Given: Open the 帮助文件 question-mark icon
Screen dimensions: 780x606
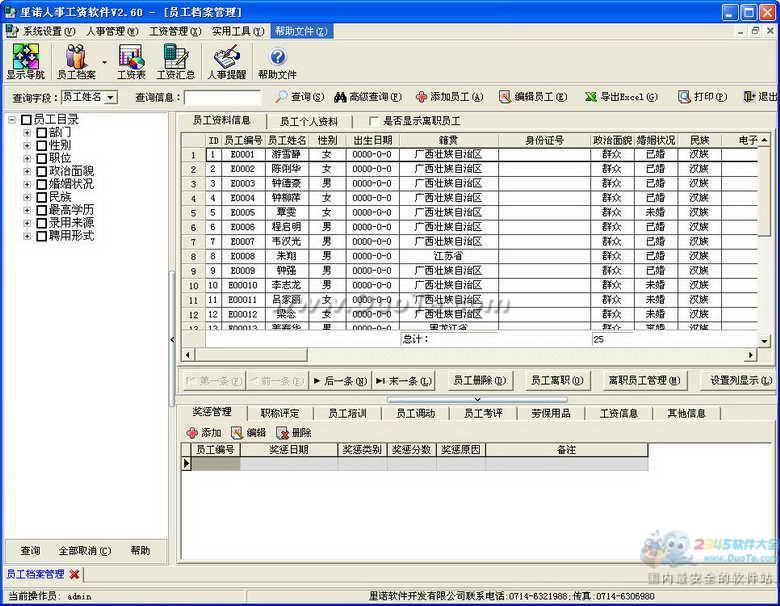Looking at the screenshot, I should point(277,61).
